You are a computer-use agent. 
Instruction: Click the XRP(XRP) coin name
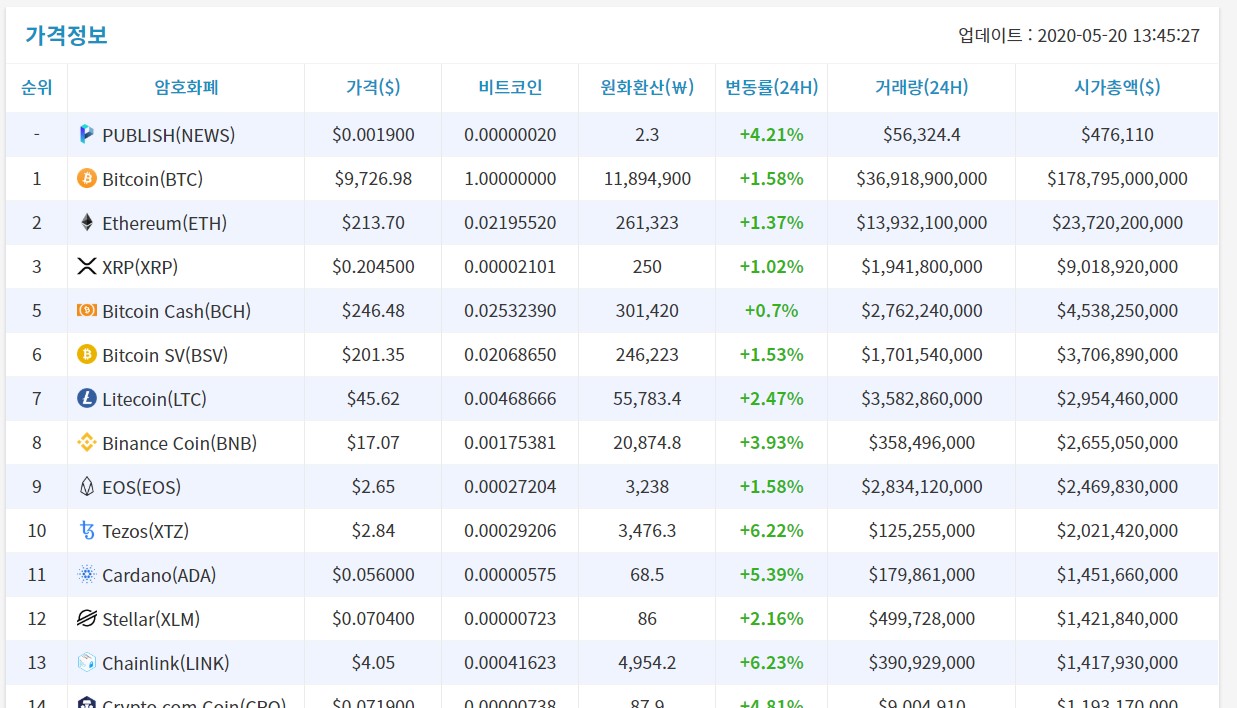[x=140, y=267]
